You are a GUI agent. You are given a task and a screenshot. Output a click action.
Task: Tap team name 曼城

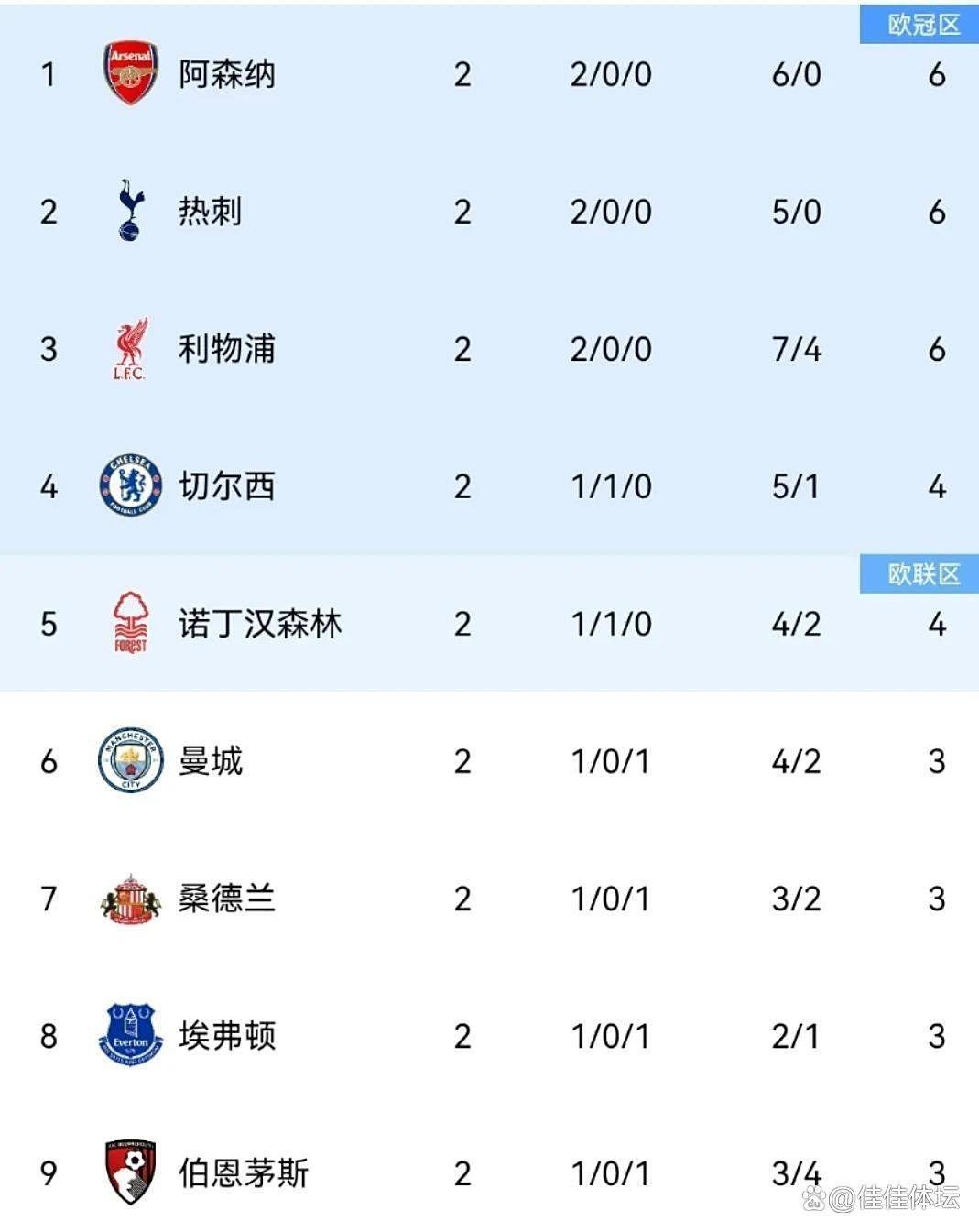(210, 761)
